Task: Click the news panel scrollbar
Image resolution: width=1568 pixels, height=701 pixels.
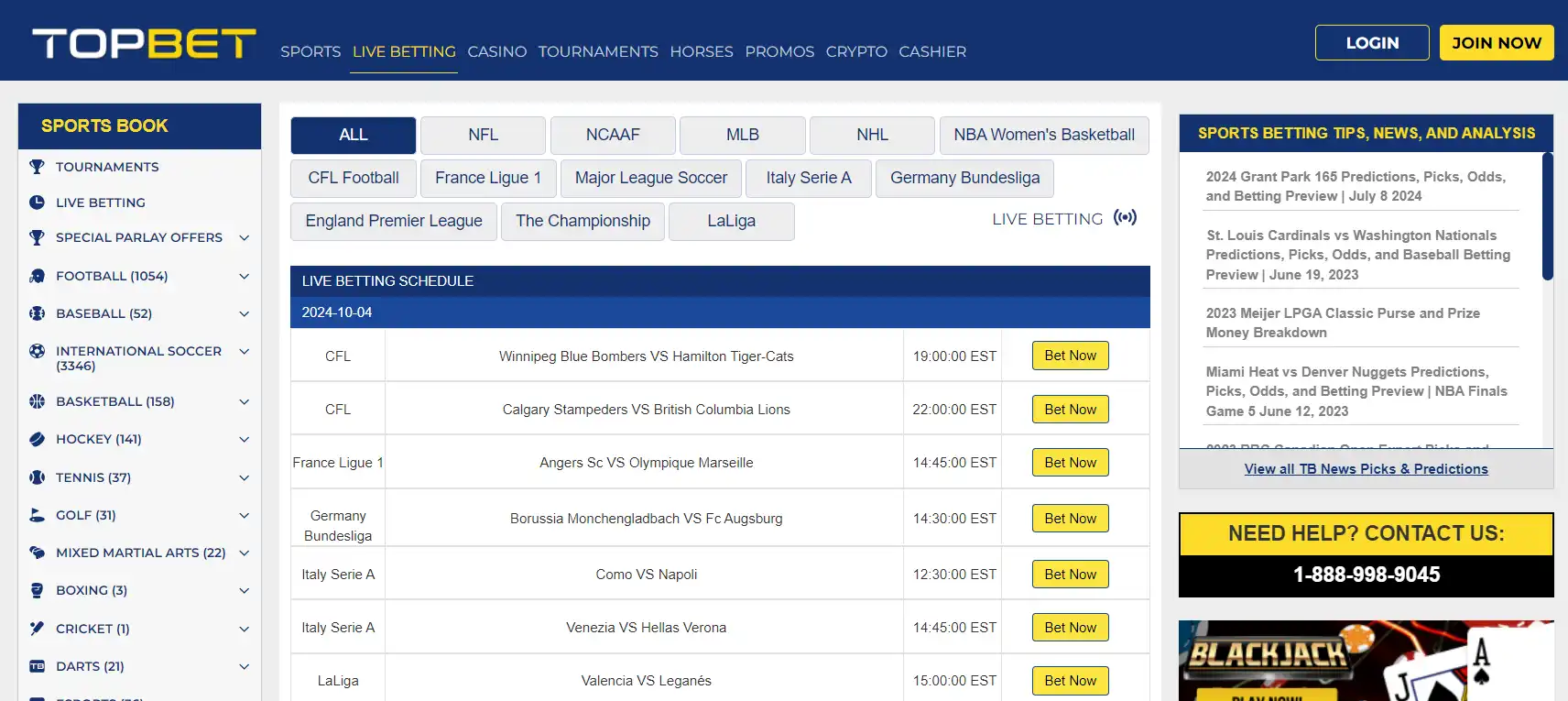Action: (1547, 216)
